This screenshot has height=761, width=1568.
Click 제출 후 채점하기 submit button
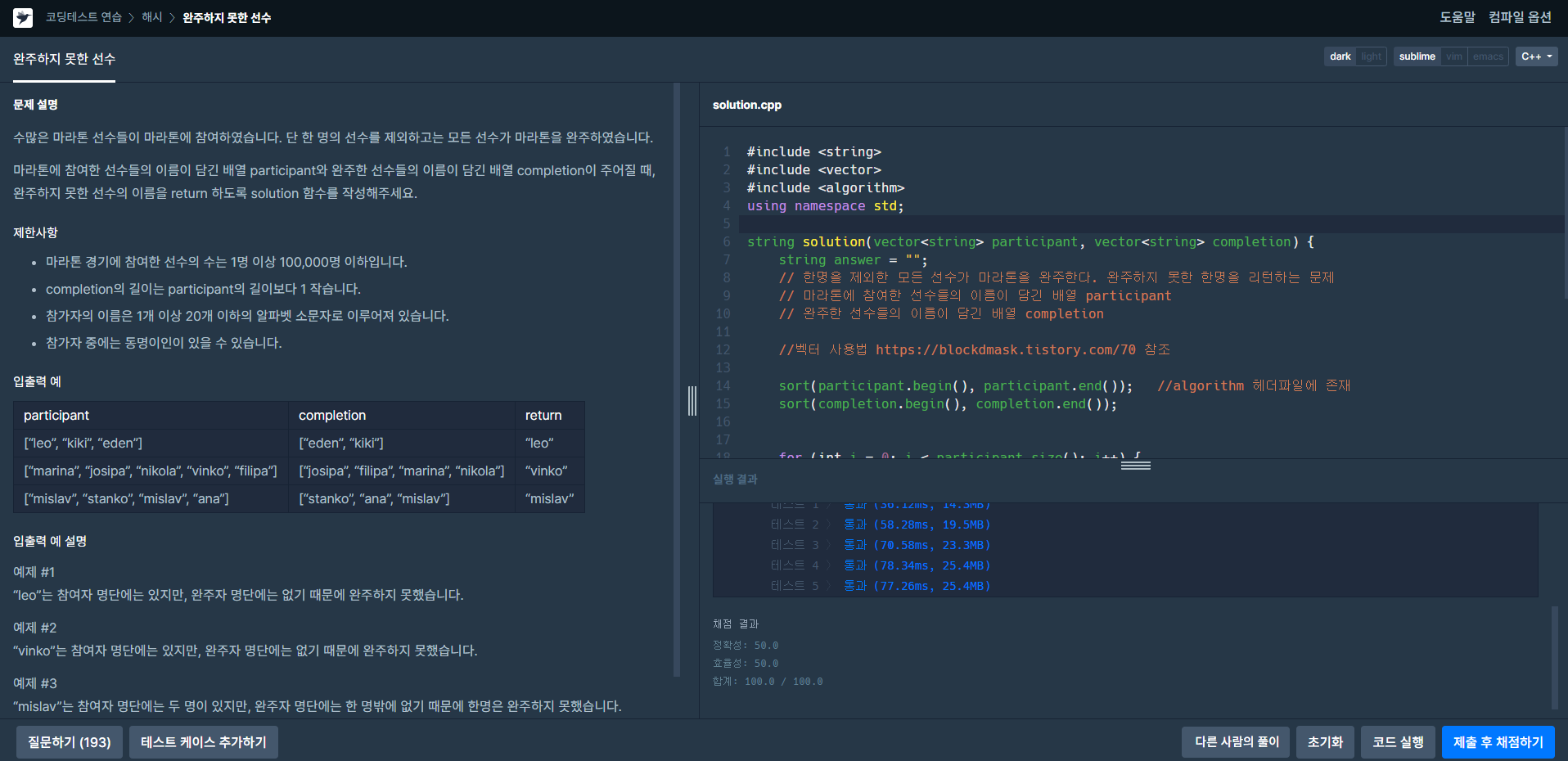point(1498,742)
